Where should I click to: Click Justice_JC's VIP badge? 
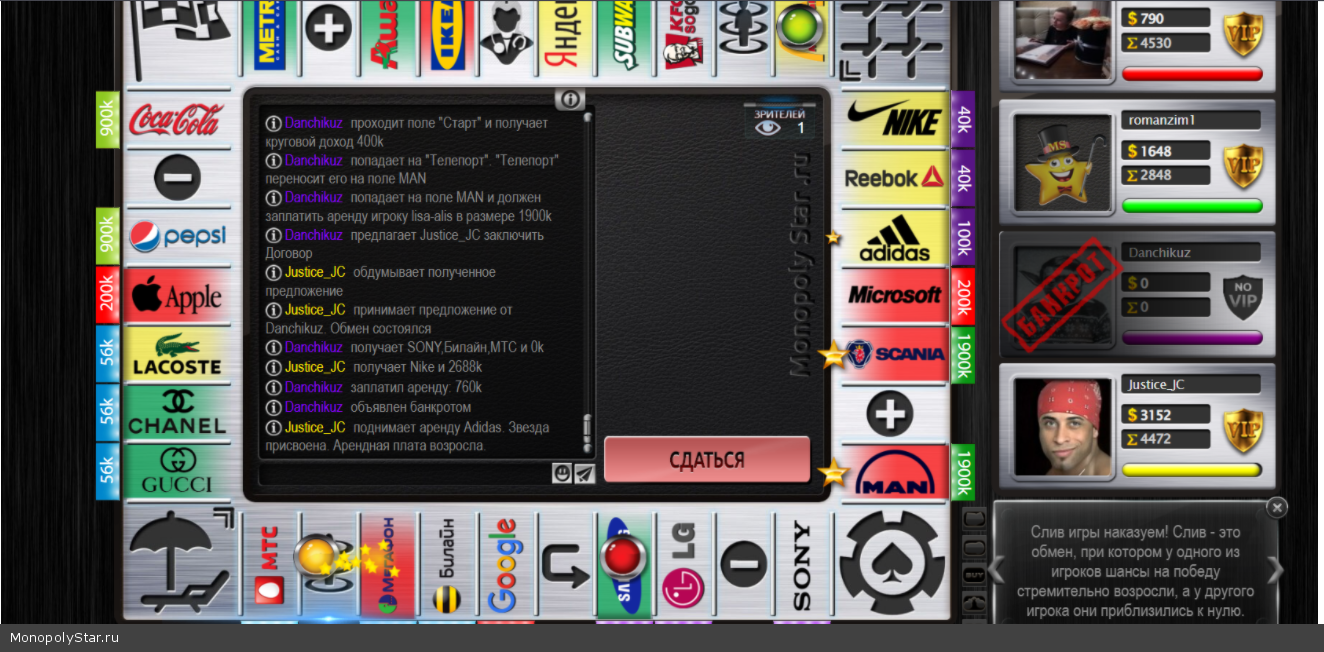(1244, 429)
